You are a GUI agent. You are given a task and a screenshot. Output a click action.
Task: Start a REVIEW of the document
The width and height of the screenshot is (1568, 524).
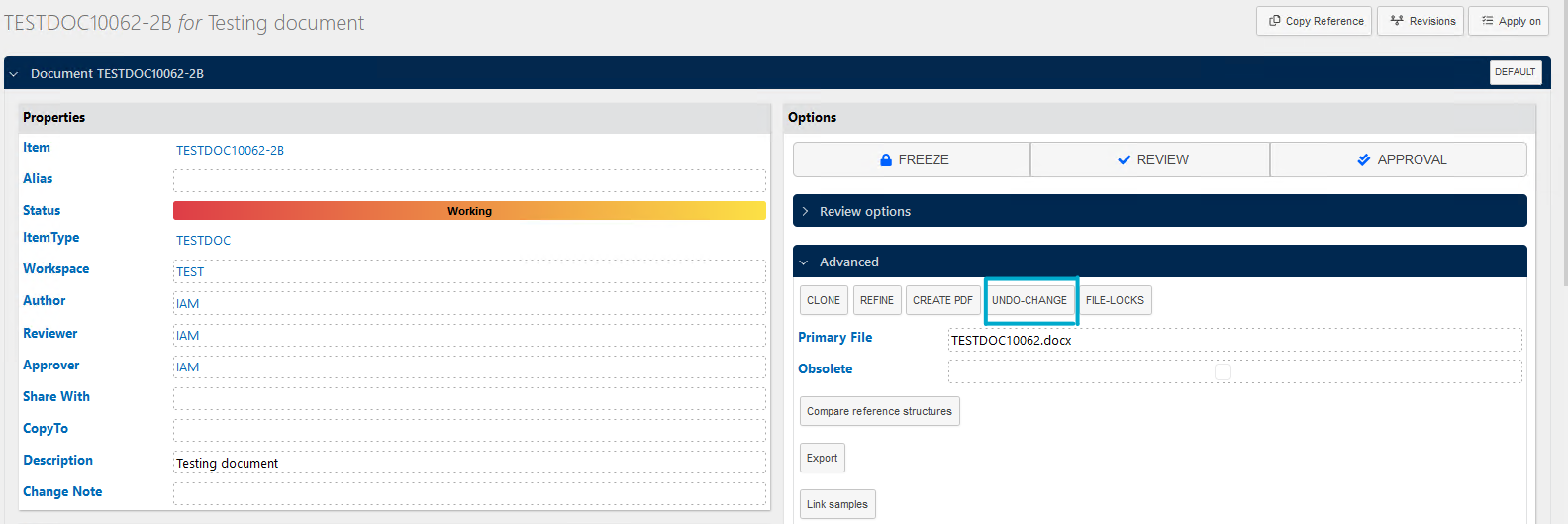point(1150,159)
